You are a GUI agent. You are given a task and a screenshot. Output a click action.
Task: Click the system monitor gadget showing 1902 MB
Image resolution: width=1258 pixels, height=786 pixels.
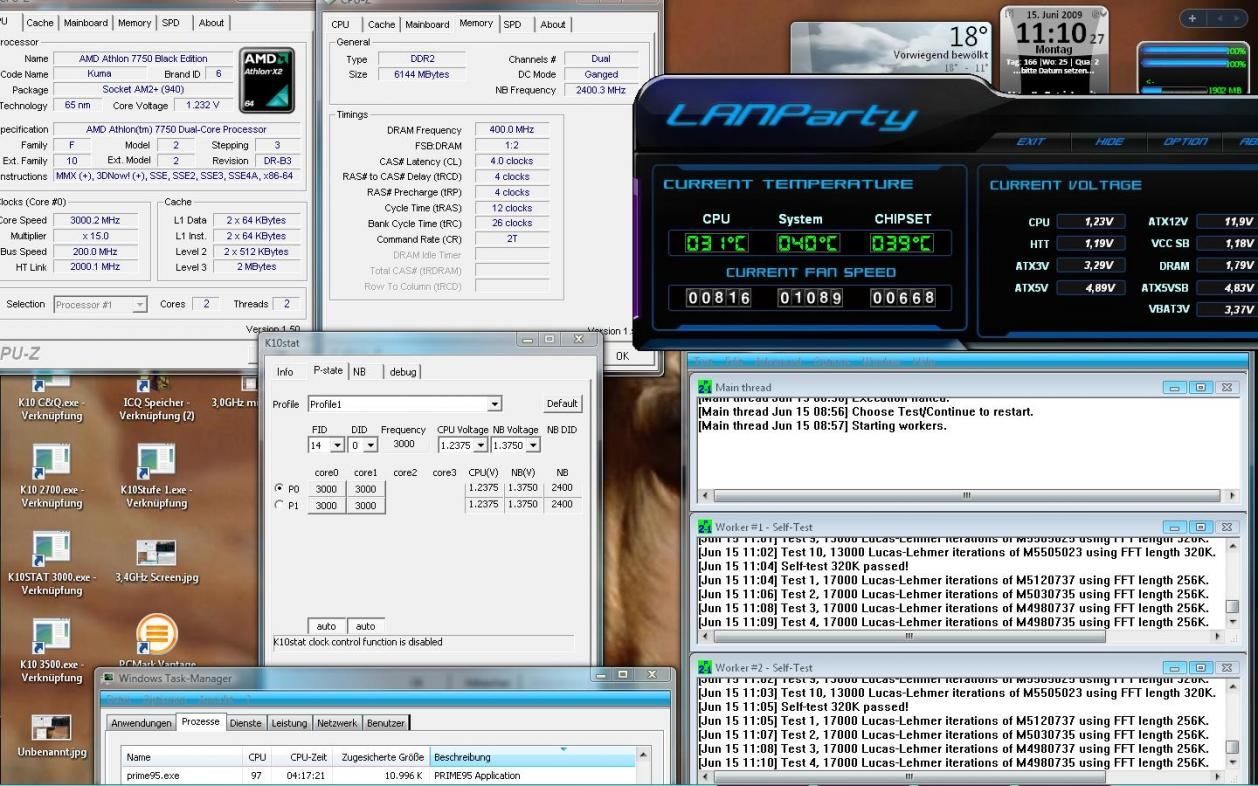1194,68
